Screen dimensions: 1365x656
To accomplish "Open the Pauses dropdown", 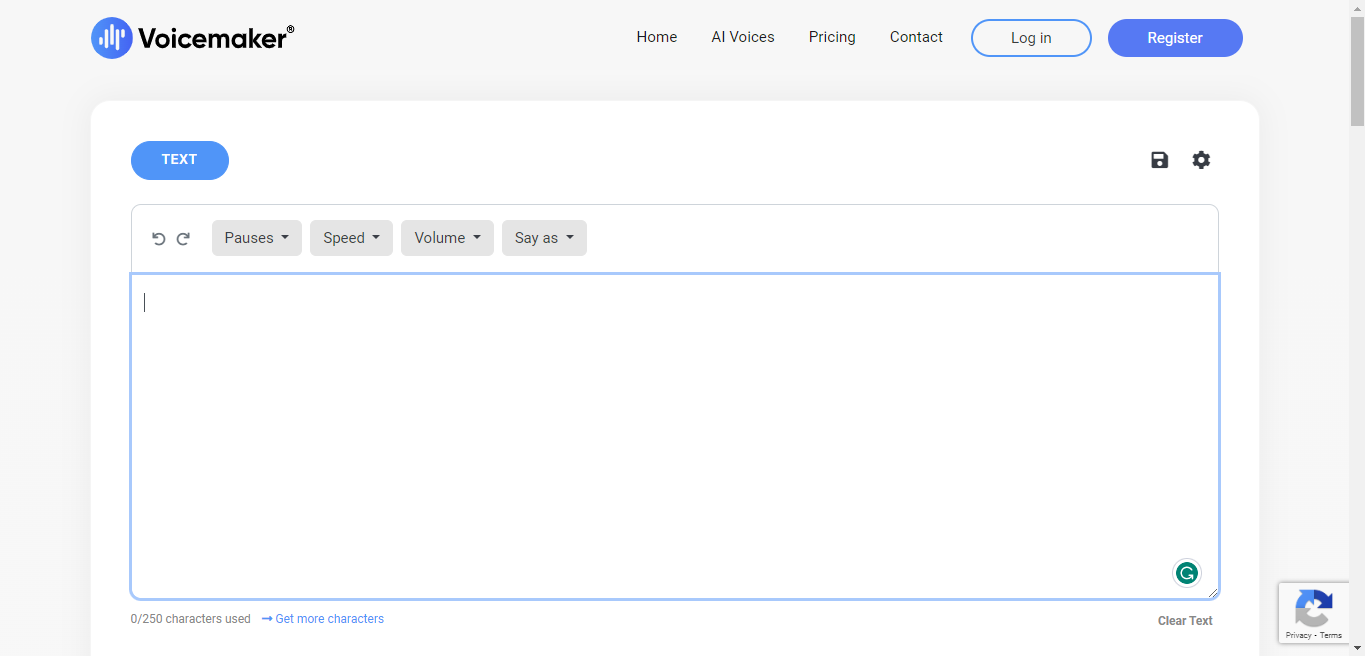I will coord(257,238).
